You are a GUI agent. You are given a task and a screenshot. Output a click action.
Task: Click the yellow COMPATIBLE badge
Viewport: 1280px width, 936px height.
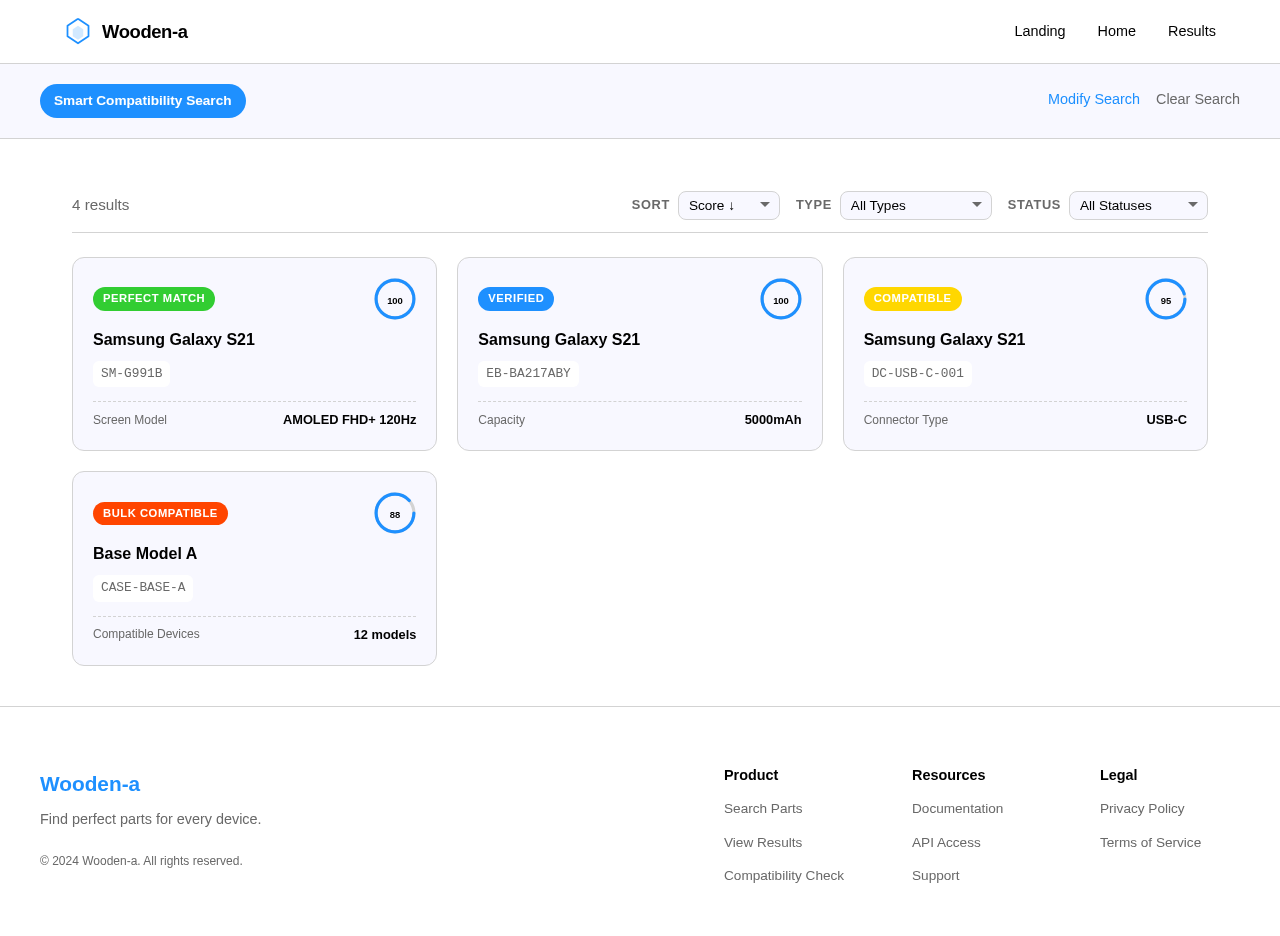(913, 299)
